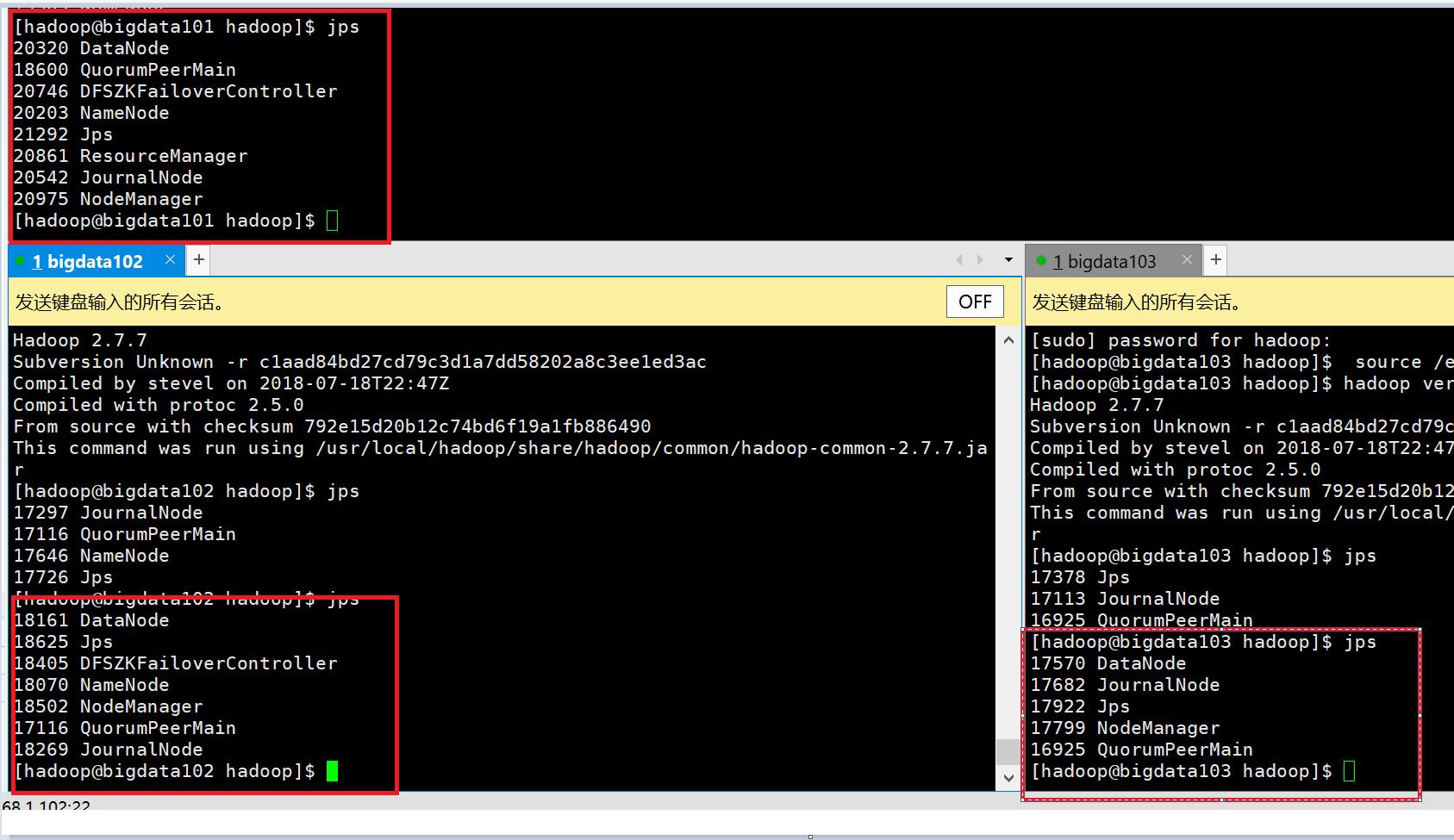Image resolution: width=1454 pixels, height=840 pixels.
Task: Click the '21292 Jps' line
Action: pyautogui.click(x=63, y=134)
